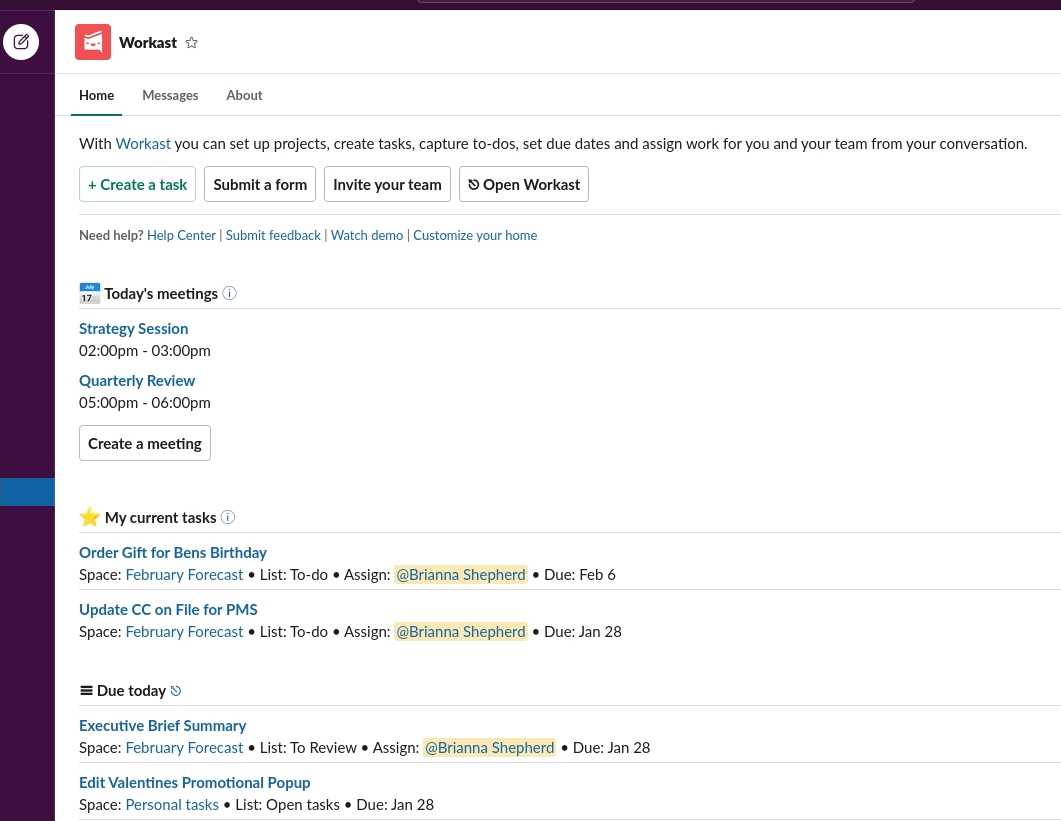Click the Workast title in the header
1061x821 pixels.
coord(148,43)
